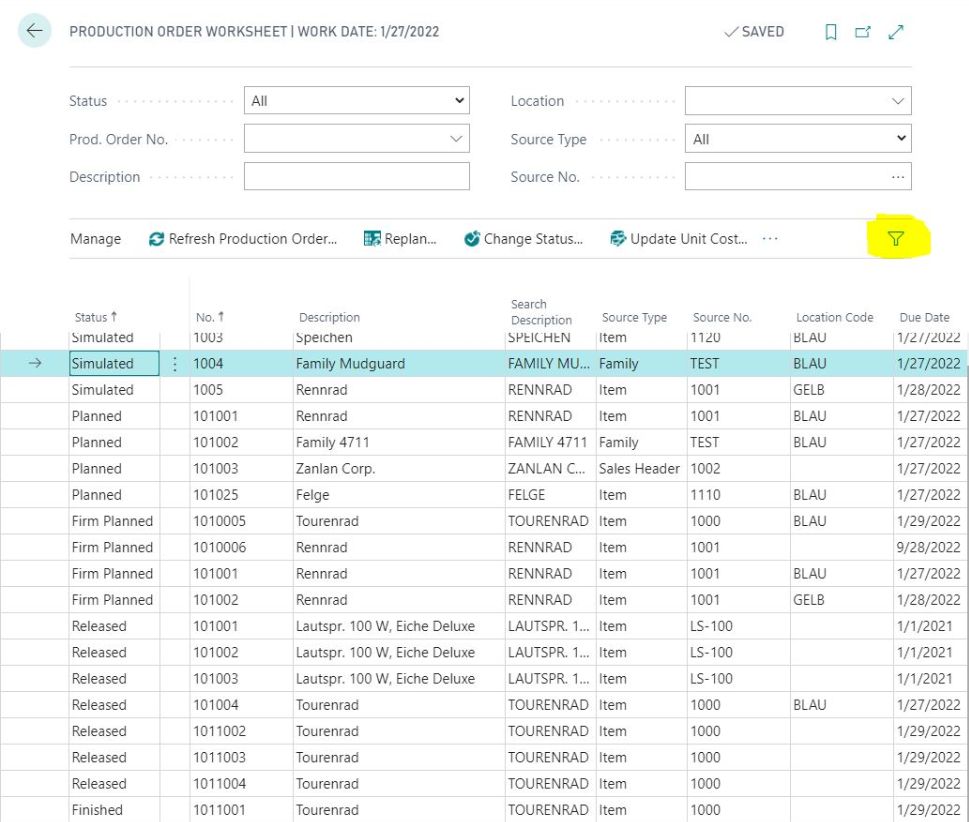Sort by the No. column header

click(209, 317)
